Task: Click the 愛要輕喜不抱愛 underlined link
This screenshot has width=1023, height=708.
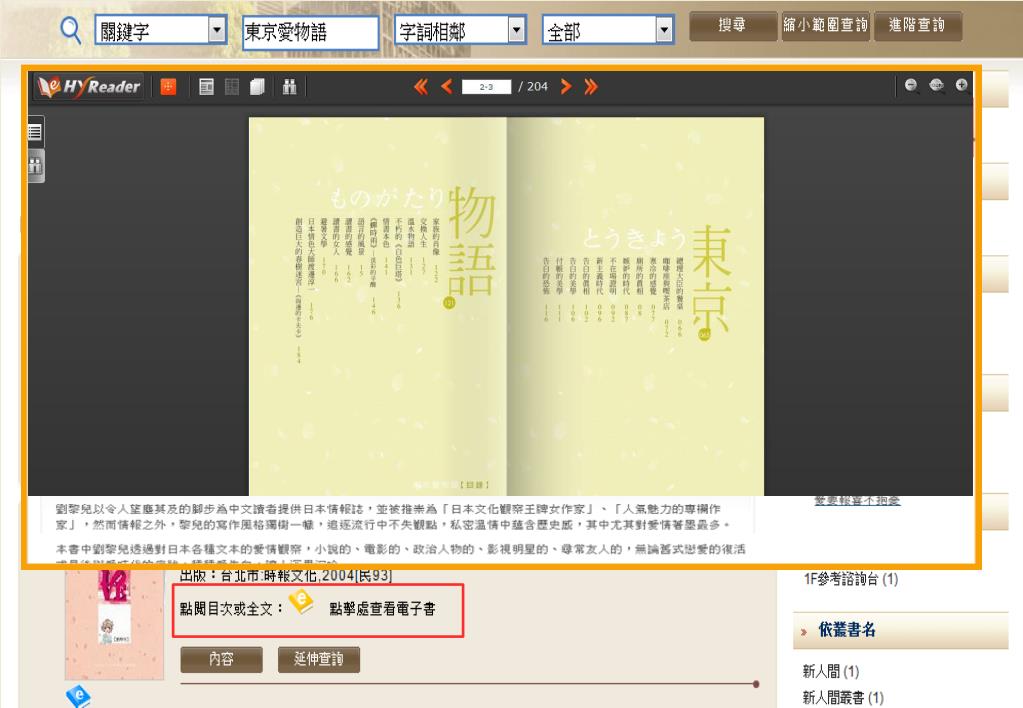Action: (857, 500)
